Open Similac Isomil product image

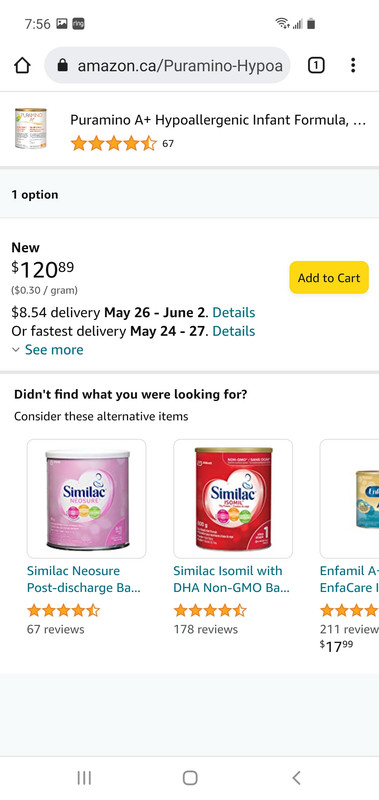click(x=233, y=499)
